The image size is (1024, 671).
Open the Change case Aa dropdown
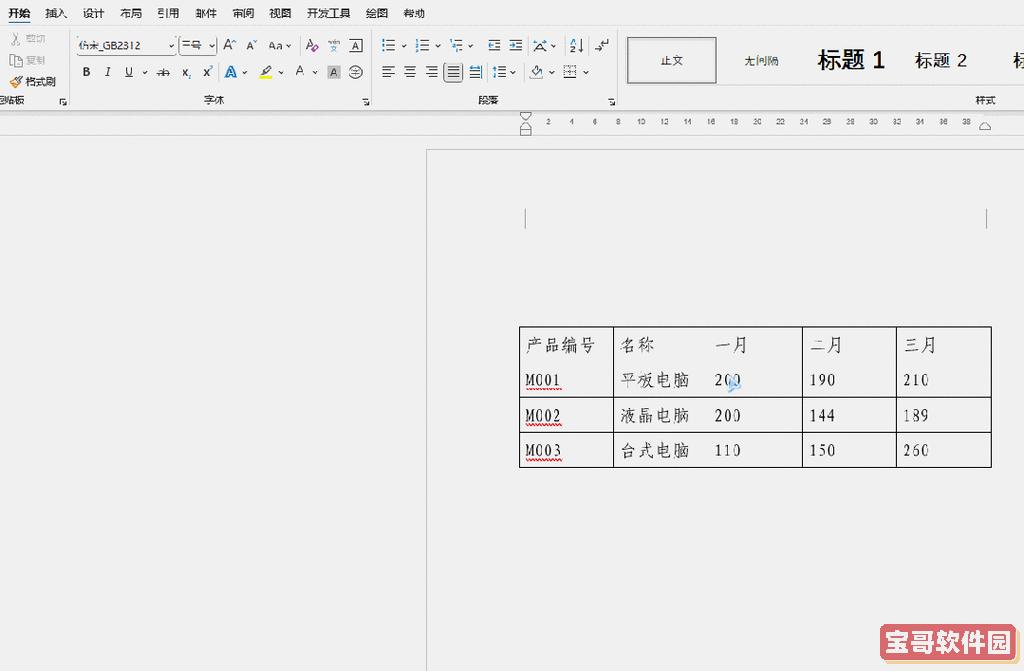click(280, 46)
